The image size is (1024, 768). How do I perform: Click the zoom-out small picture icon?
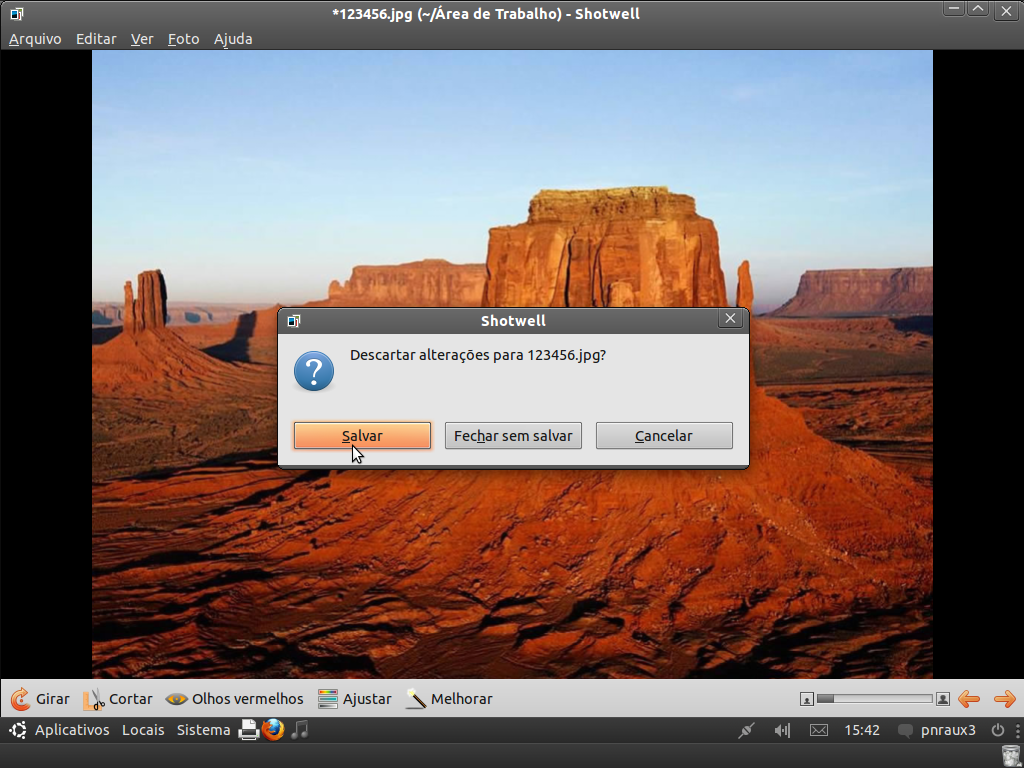point(807,699)
